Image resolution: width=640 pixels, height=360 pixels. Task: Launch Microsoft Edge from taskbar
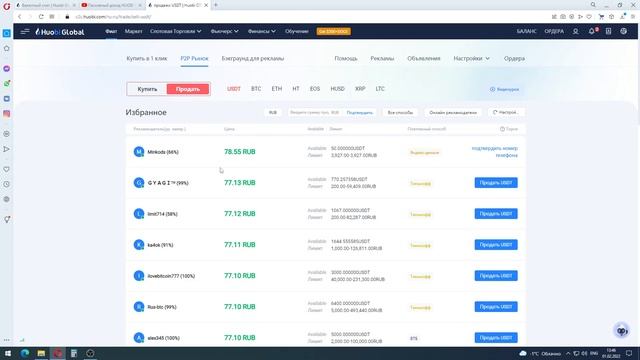click(x=24, y=353)
